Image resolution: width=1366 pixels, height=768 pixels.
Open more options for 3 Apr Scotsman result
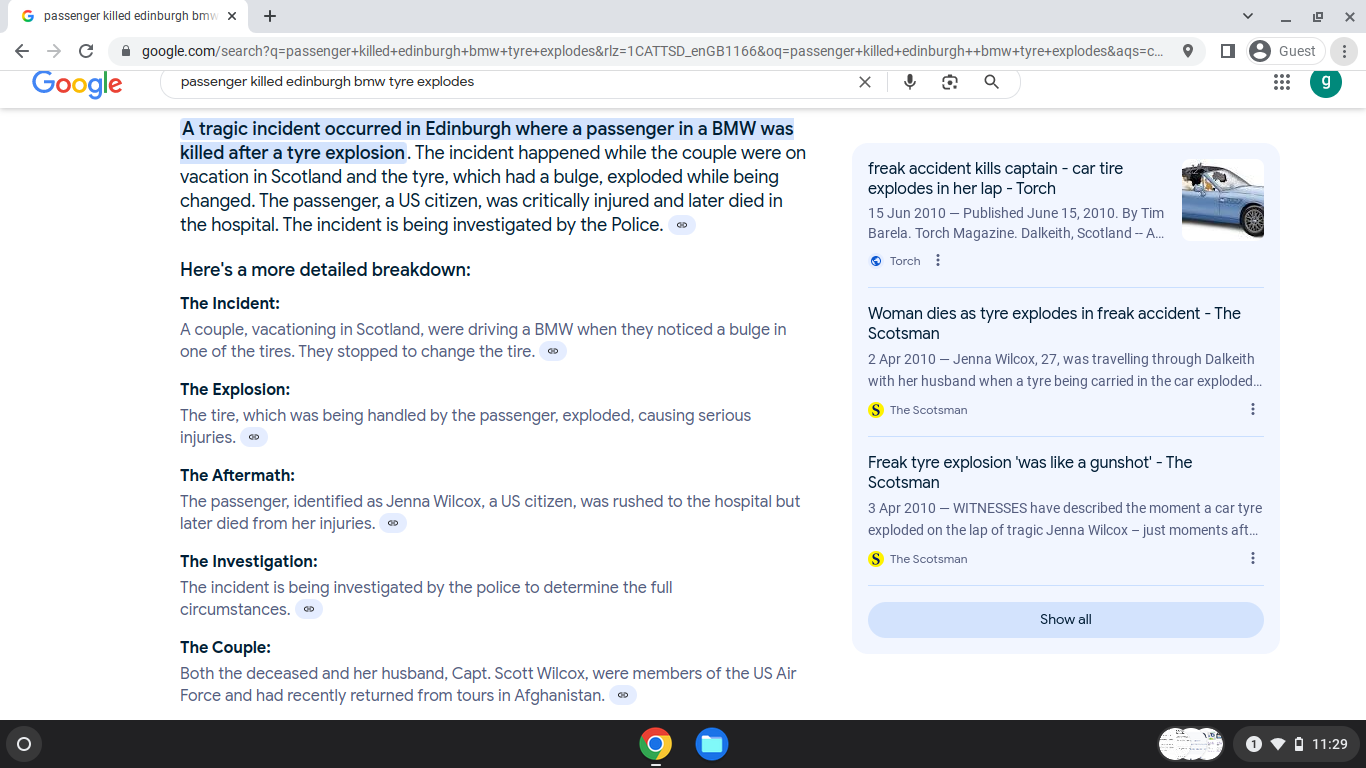click(x=1253, y=558)
